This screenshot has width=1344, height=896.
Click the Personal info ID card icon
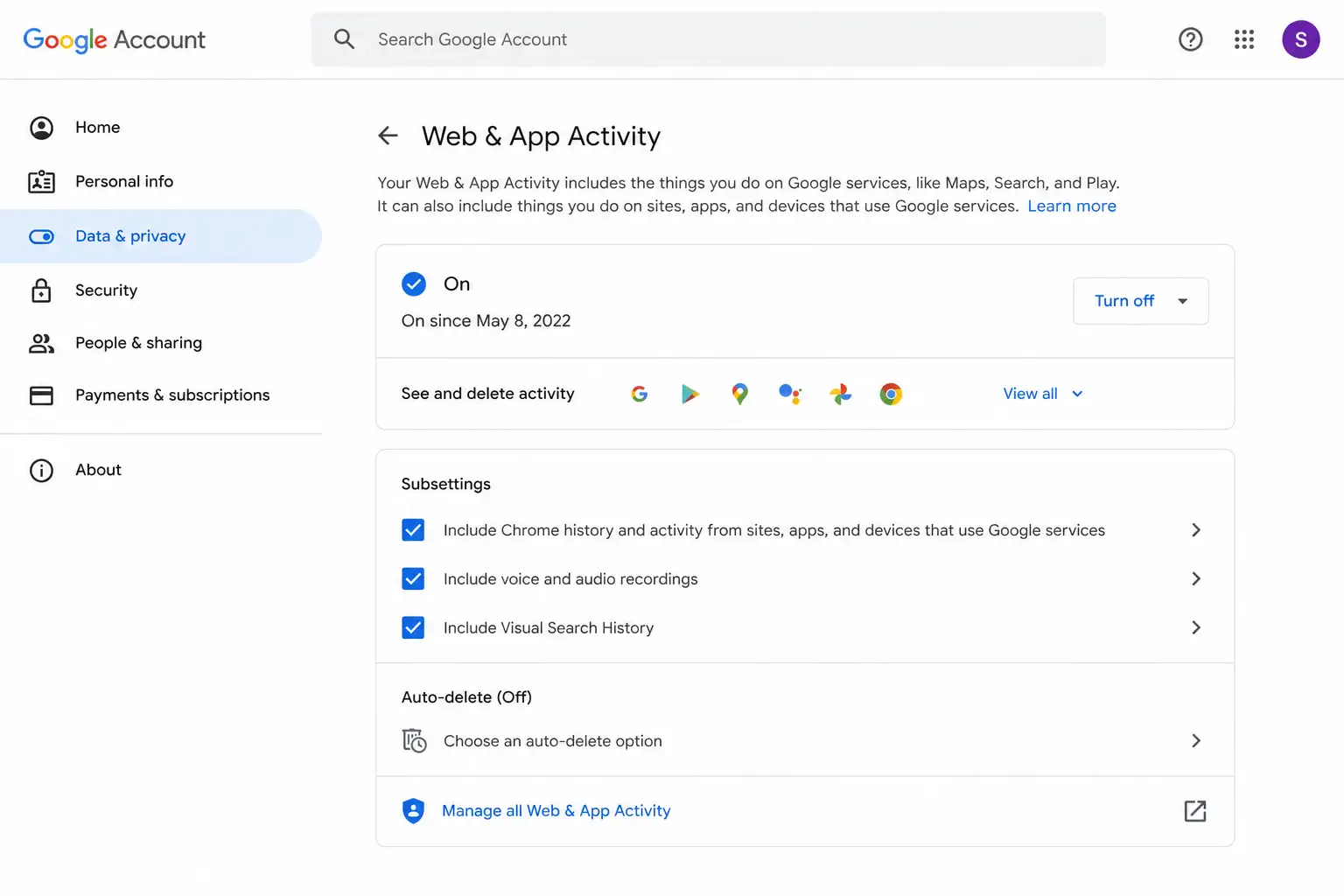click(x=41, y=182)
